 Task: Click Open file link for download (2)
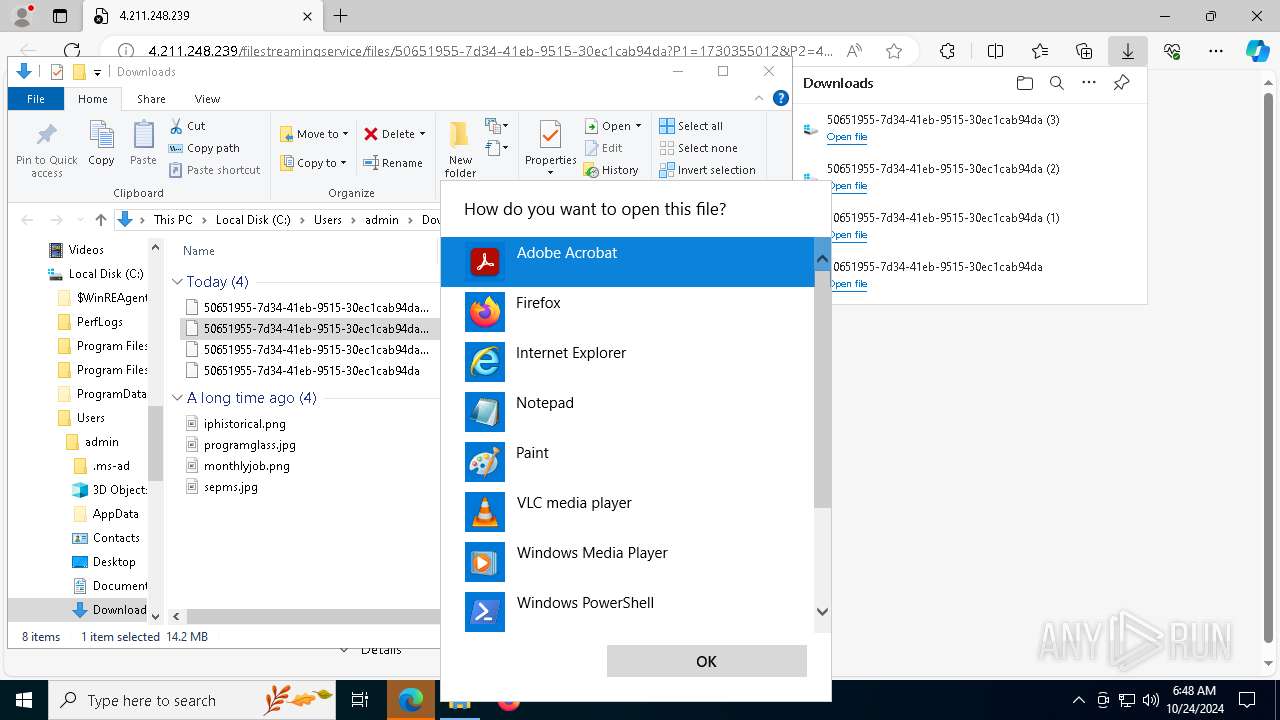tap(847, 186)
